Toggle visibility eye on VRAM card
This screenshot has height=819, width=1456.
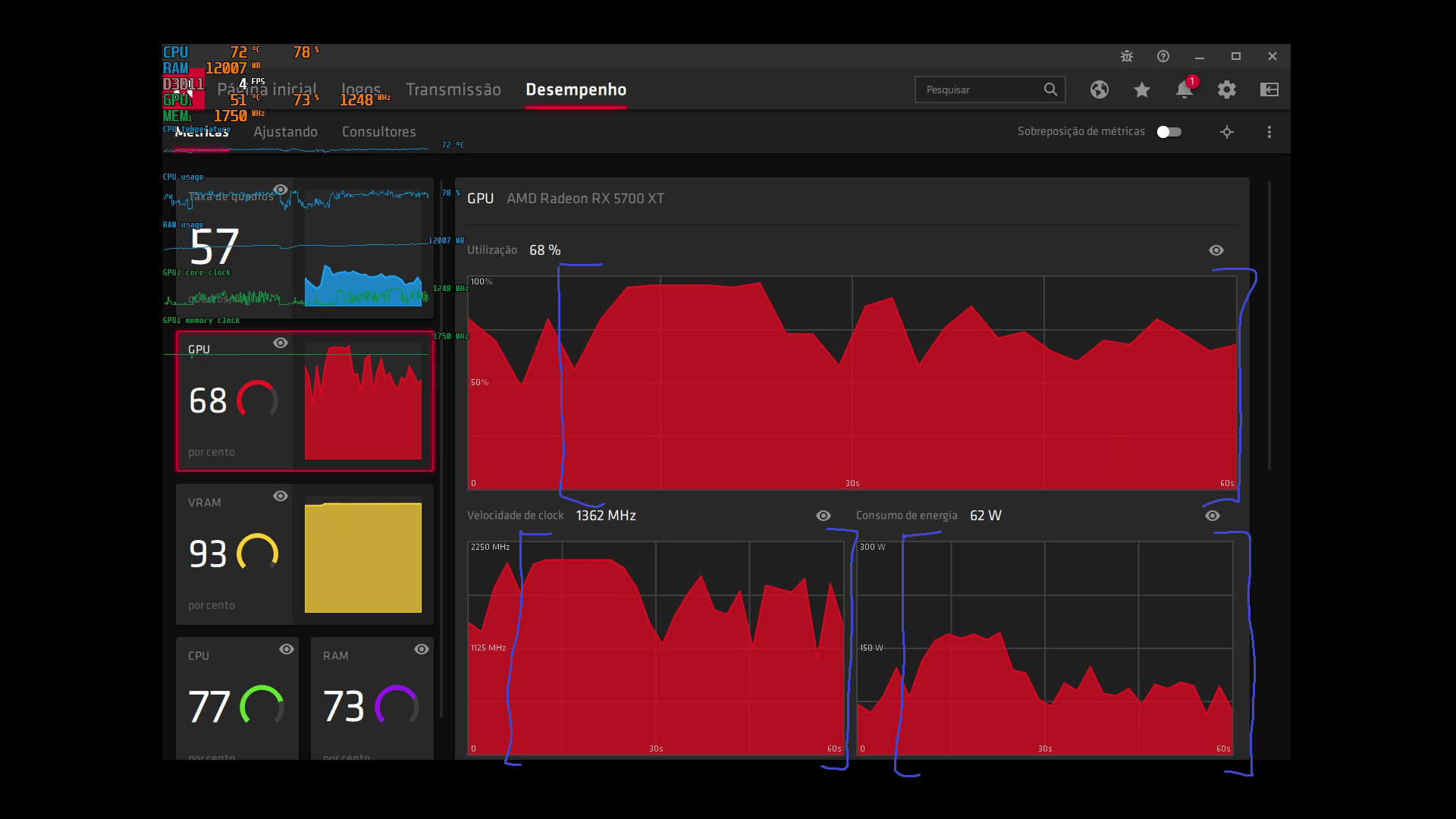281,496
